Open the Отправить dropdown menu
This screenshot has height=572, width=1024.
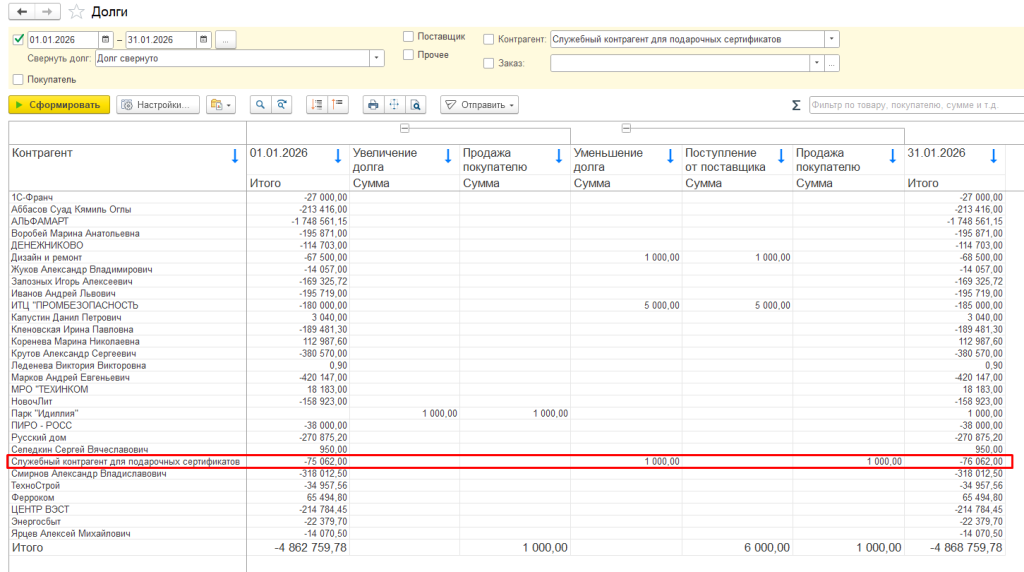479,104
